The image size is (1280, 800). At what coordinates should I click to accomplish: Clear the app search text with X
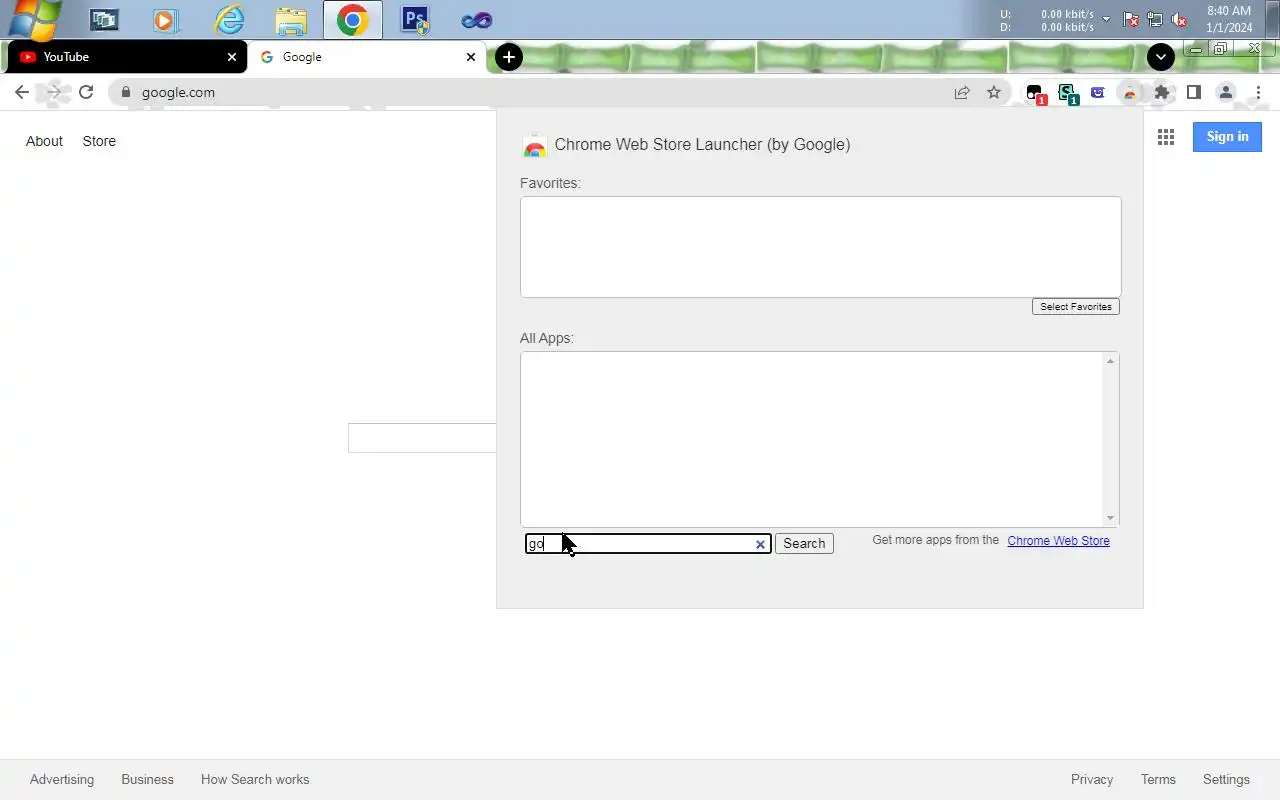[x=760, y=545]
